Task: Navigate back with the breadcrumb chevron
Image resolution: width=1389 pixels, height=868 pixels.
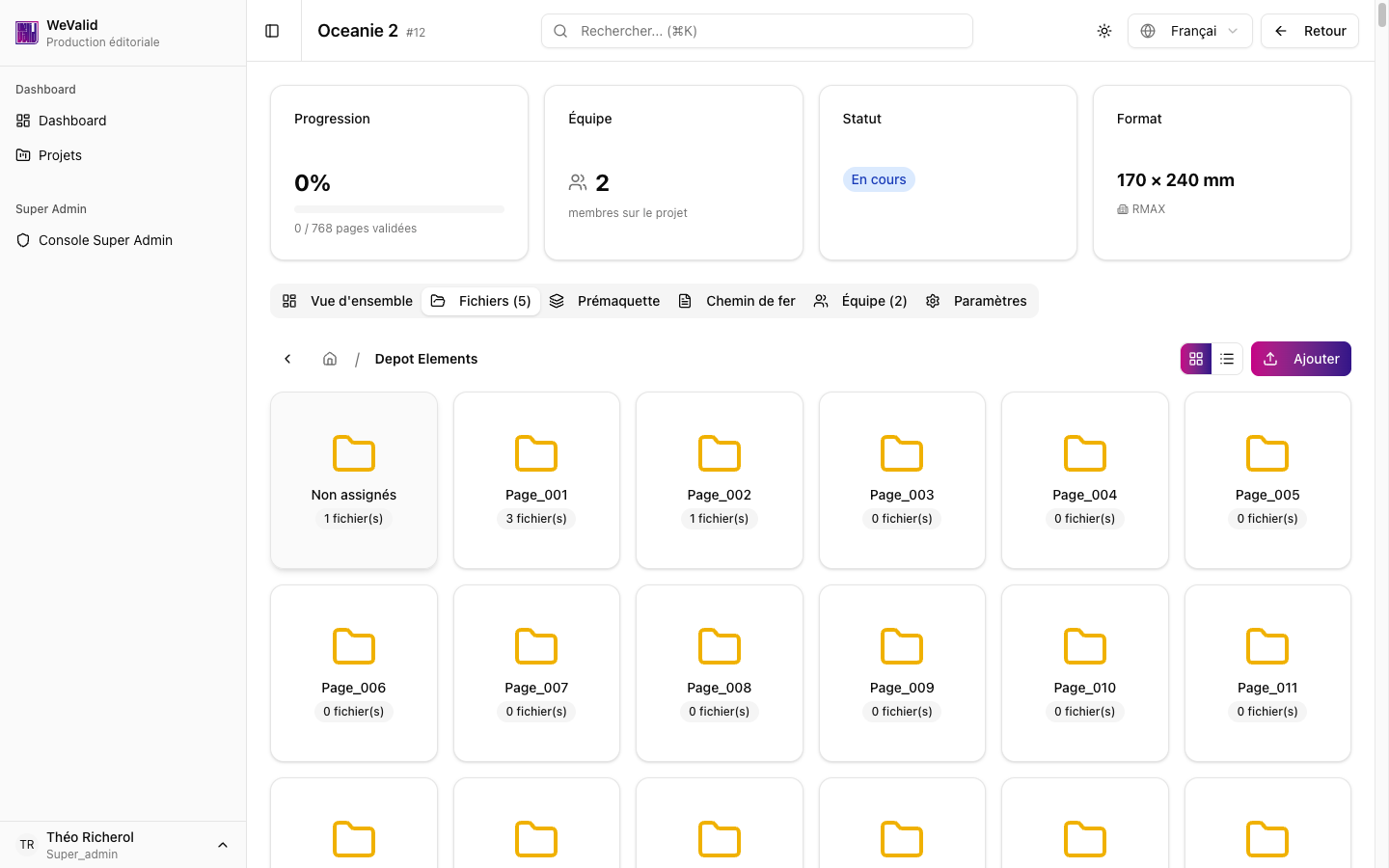Action: (287, 358)
